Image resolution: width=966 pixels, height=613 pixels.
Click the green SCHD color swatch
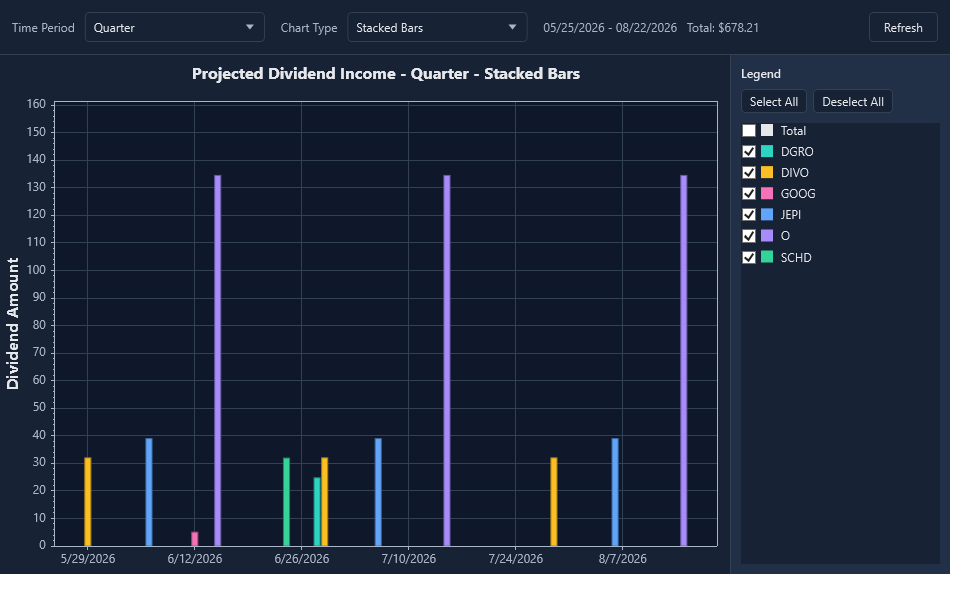tap(767, 257)
